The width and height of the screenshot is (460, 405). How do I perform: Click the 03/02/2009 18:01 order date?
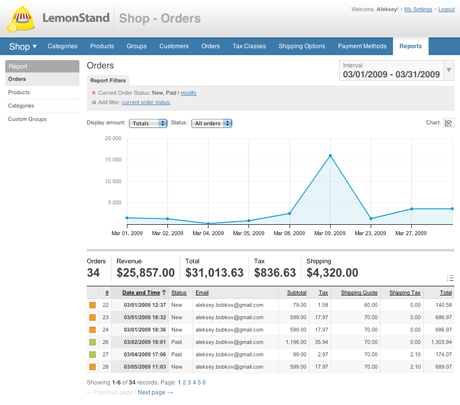coord(145,342)
